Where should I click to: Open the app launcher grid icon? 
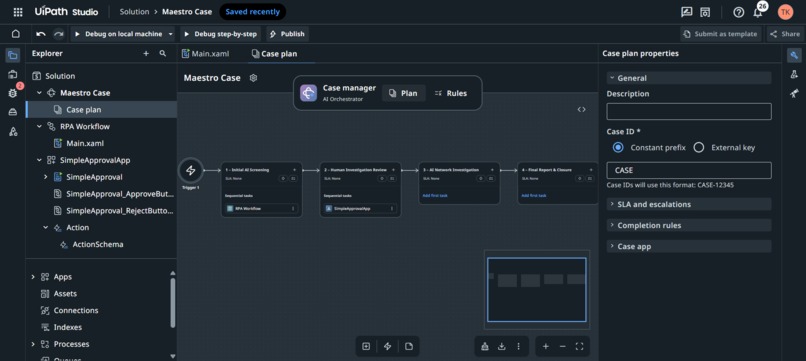point(18,12)
